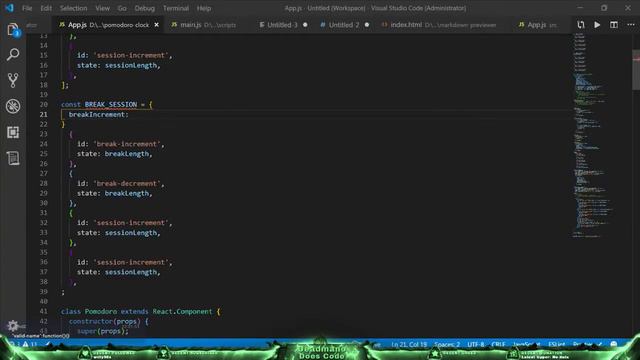Screen dimensions: 640x360
Task: Open the Manage gear icon in activity bar
Action: tap(13, 325)
